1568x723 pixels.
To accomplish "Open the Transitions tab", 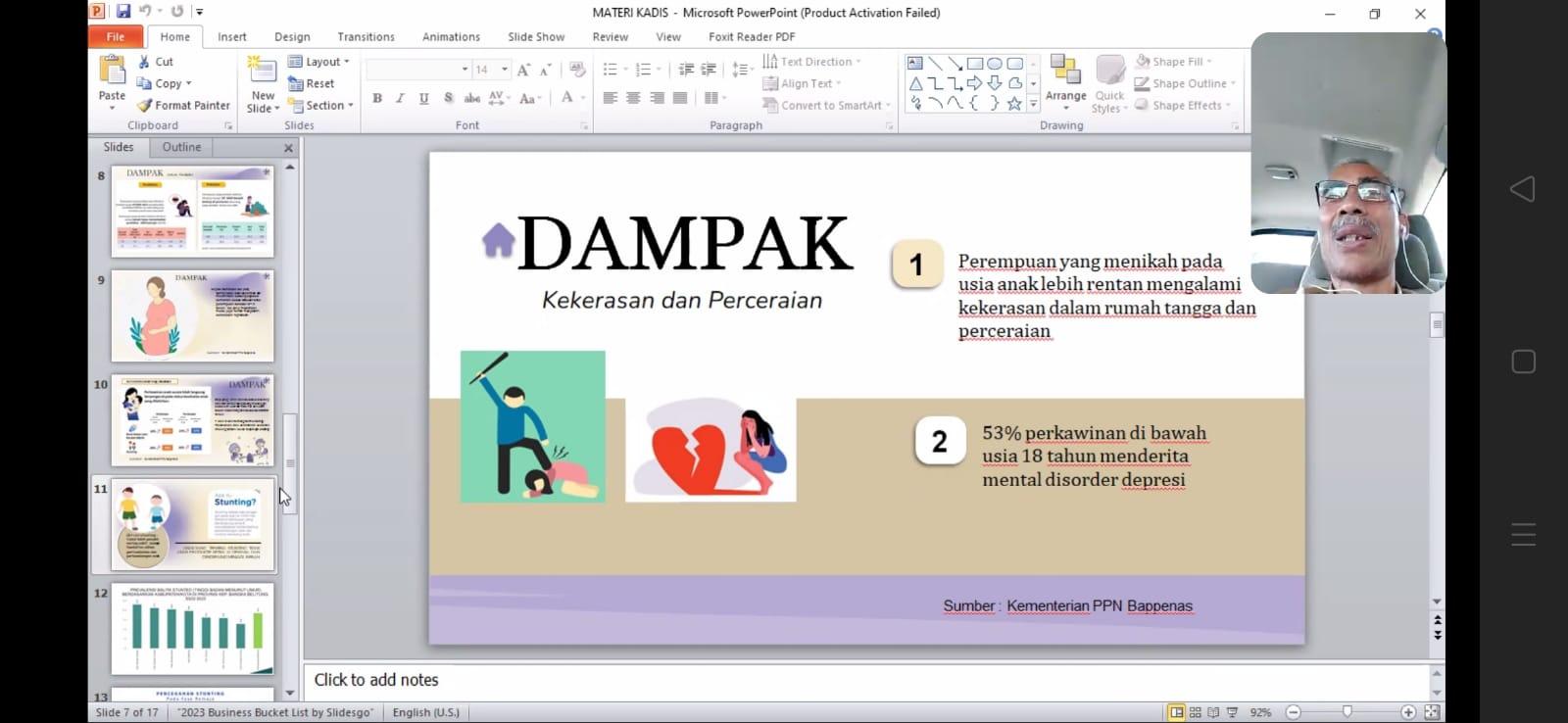I will (x=366, y=36).
